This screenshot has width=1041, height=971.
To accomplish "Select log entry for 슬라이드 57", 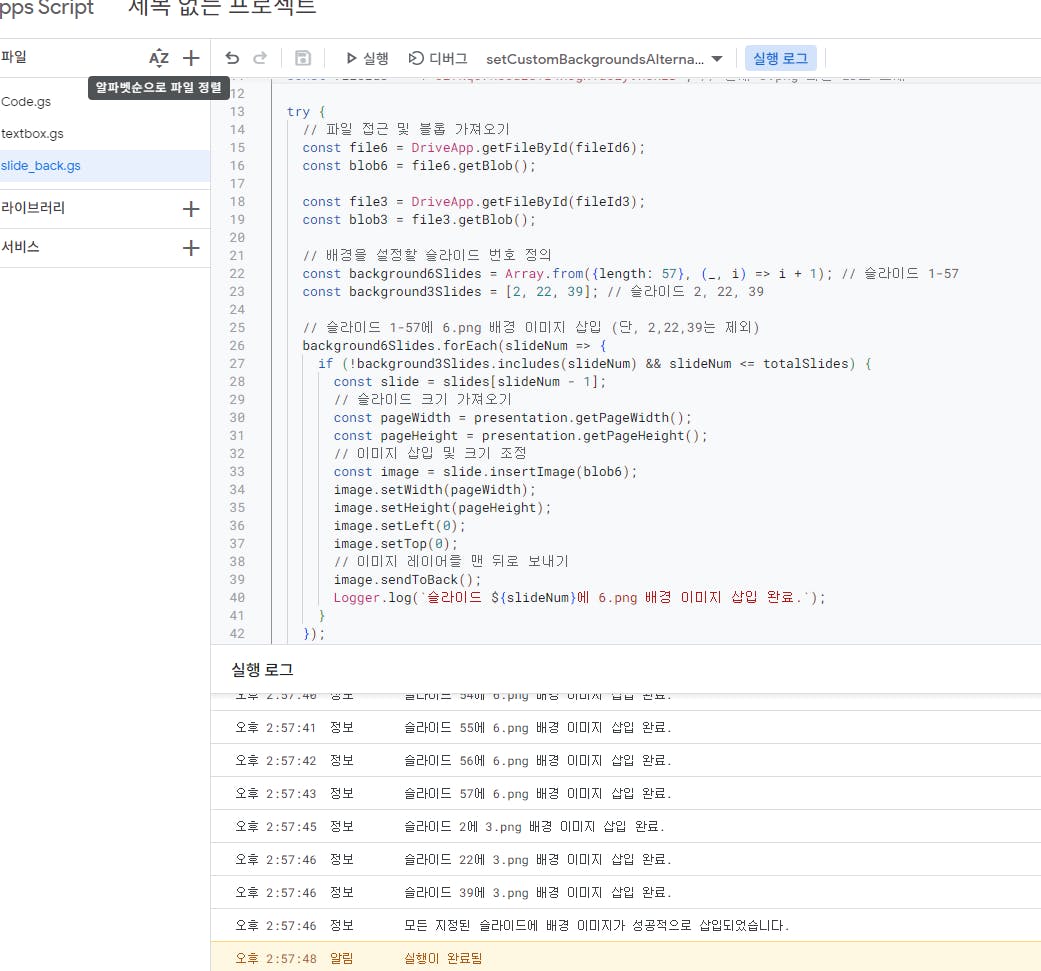I will tap(625, 794).
